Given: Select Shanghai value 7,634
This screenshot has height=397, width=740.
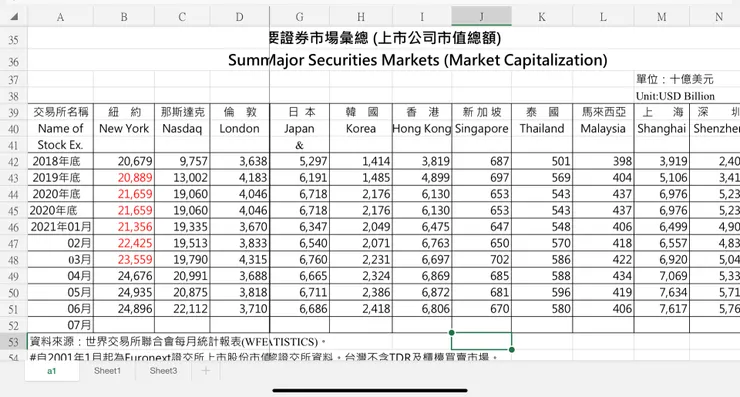Looking at the screenshot, I should pyautogui.click(x=662, y=292).
